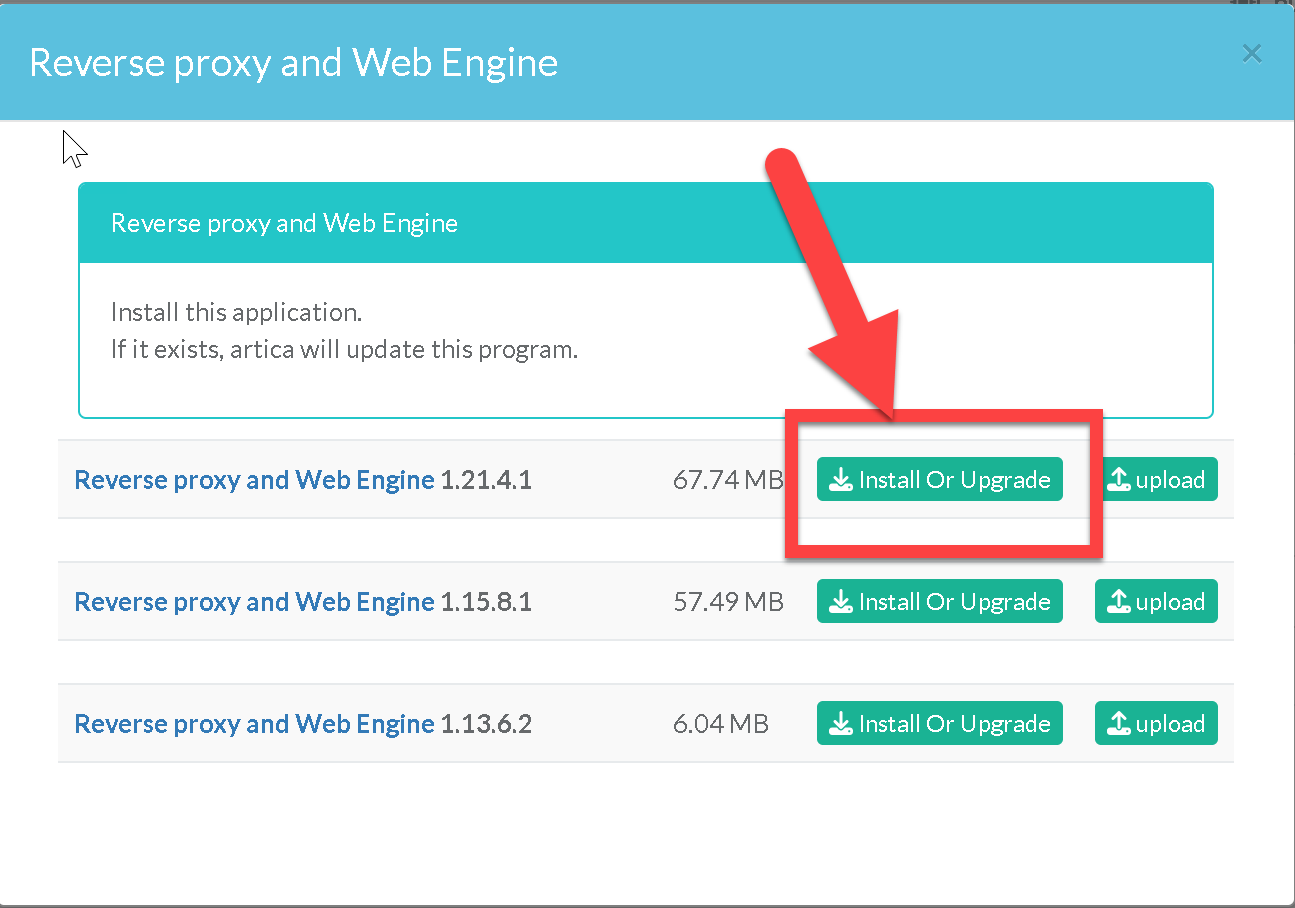Click upload icon in the 1.21.4.1 row

click(x=1119, y=480)
